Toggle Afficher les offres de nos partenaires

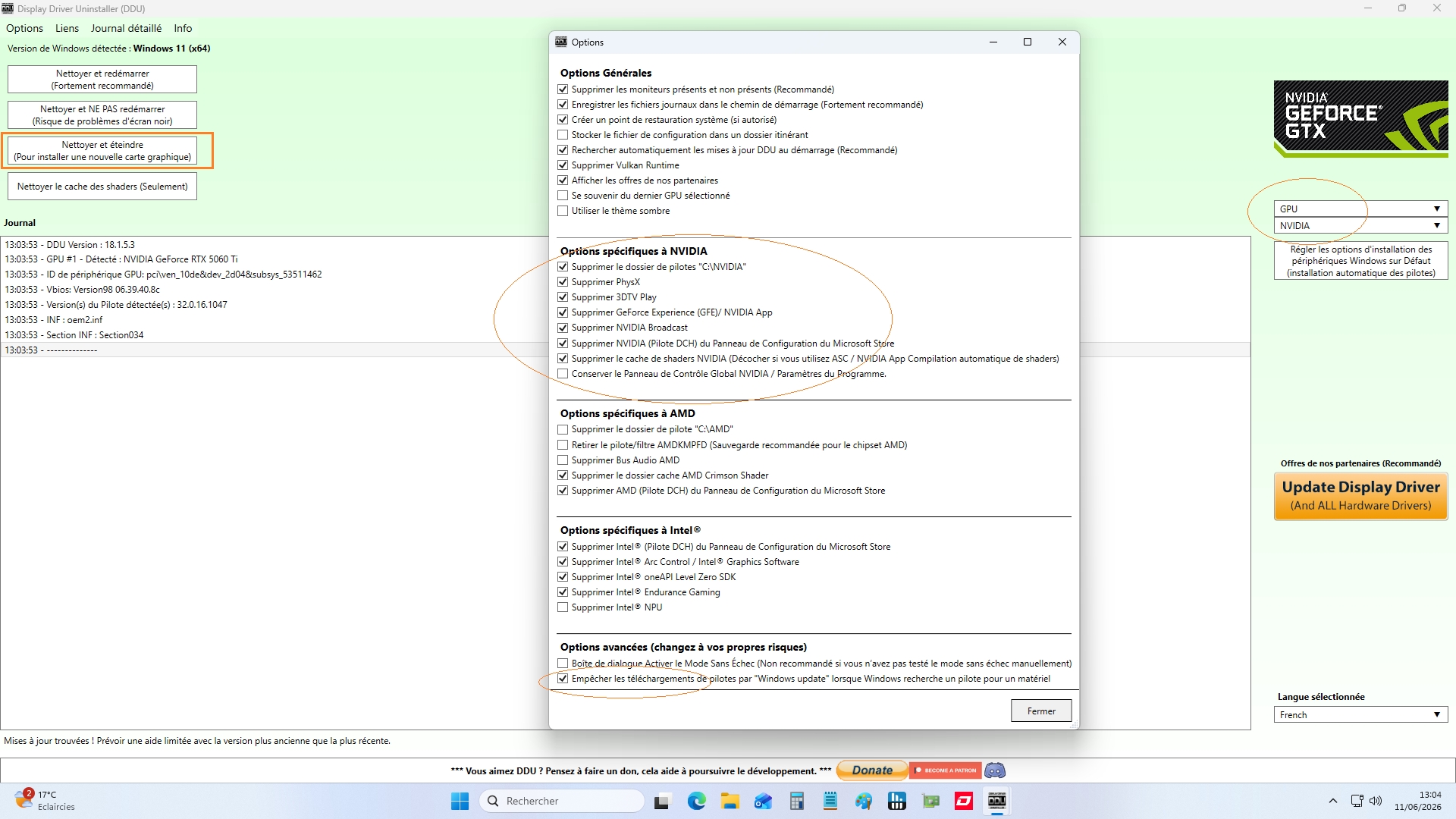pos(563,180)
